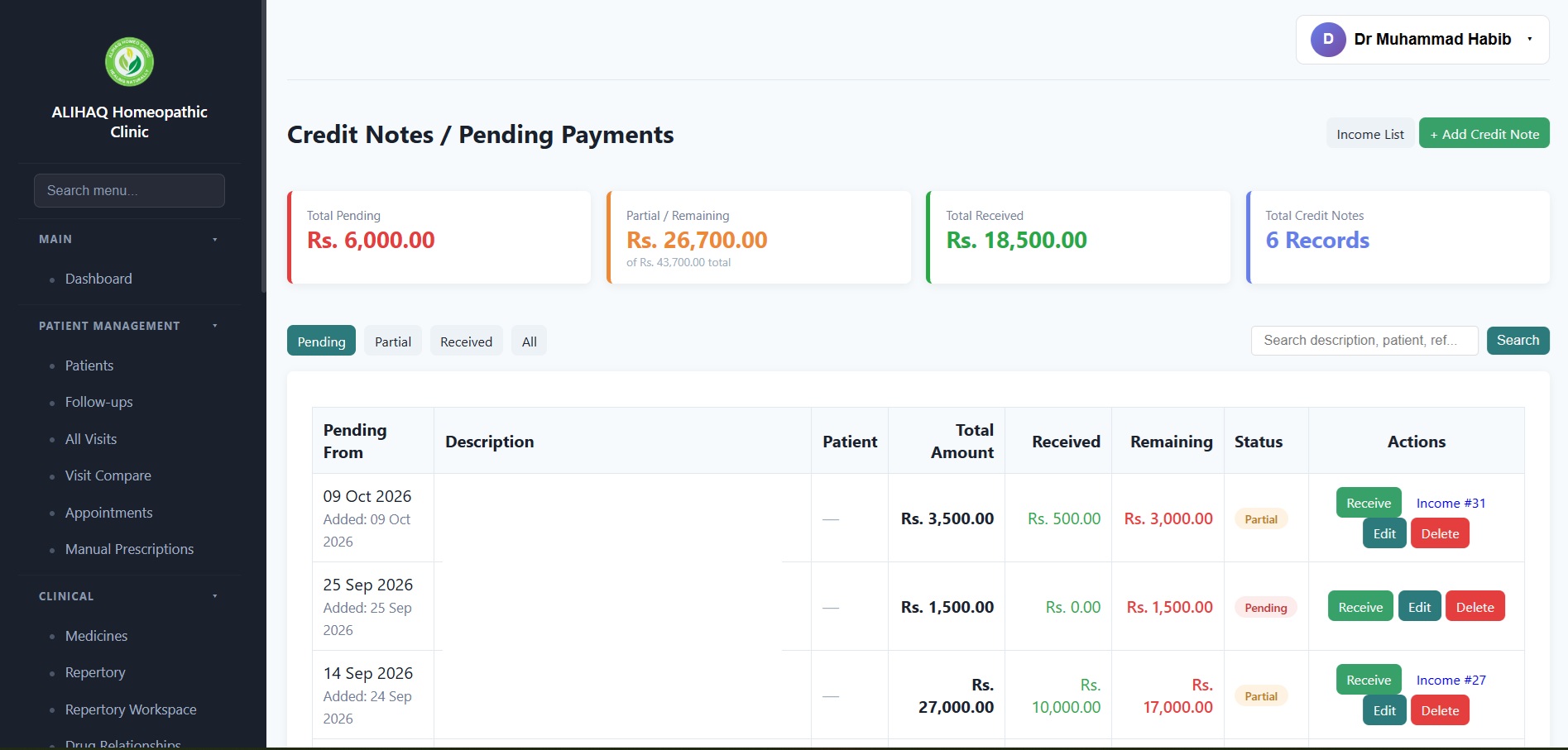The image size is (1568, 750).
Task: Switch to the Partial filter tab
Action: point(393,342)
